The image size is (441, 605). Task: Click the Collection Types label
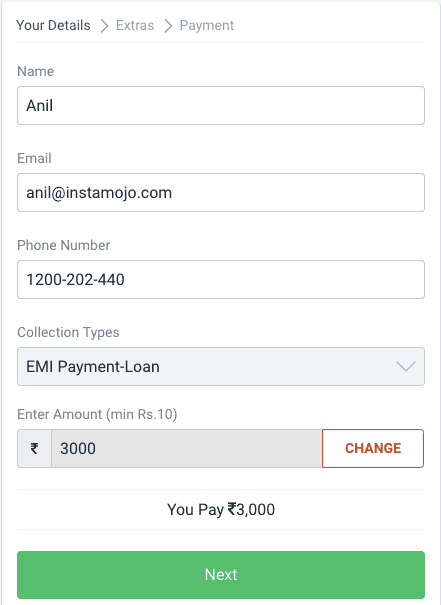(x=68, y=333)
